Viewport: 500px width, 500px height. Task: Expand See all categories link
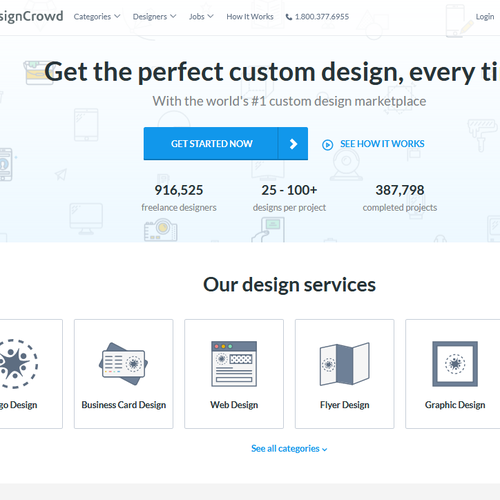point(289,449)
